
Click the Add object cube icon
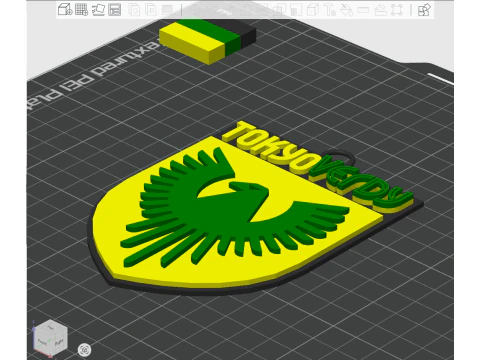(65, 10)
